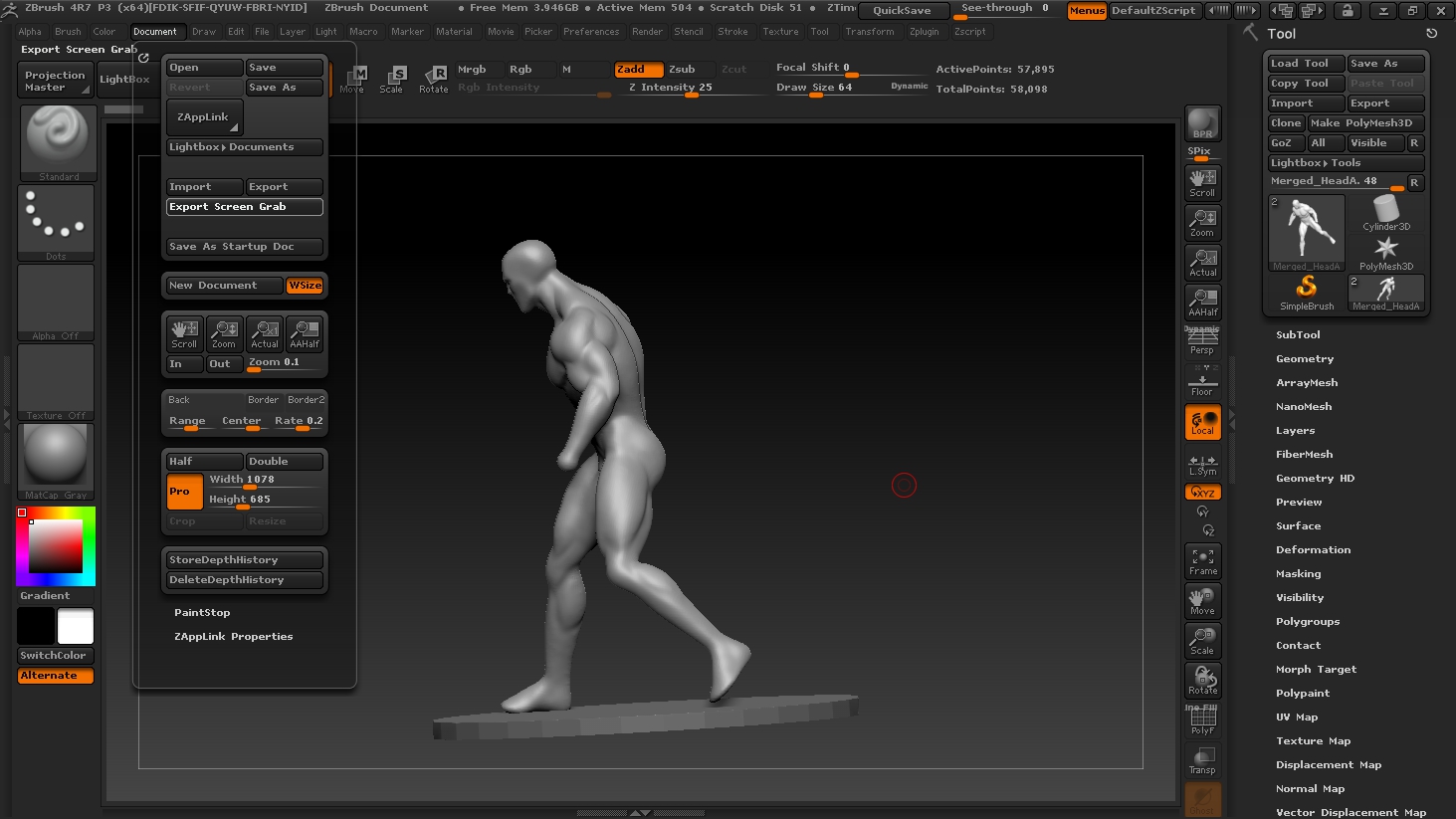Viewport: 1456px width, 819px height.
Task: Click the Scroll icon in Document palette
Action: (184, 333)
